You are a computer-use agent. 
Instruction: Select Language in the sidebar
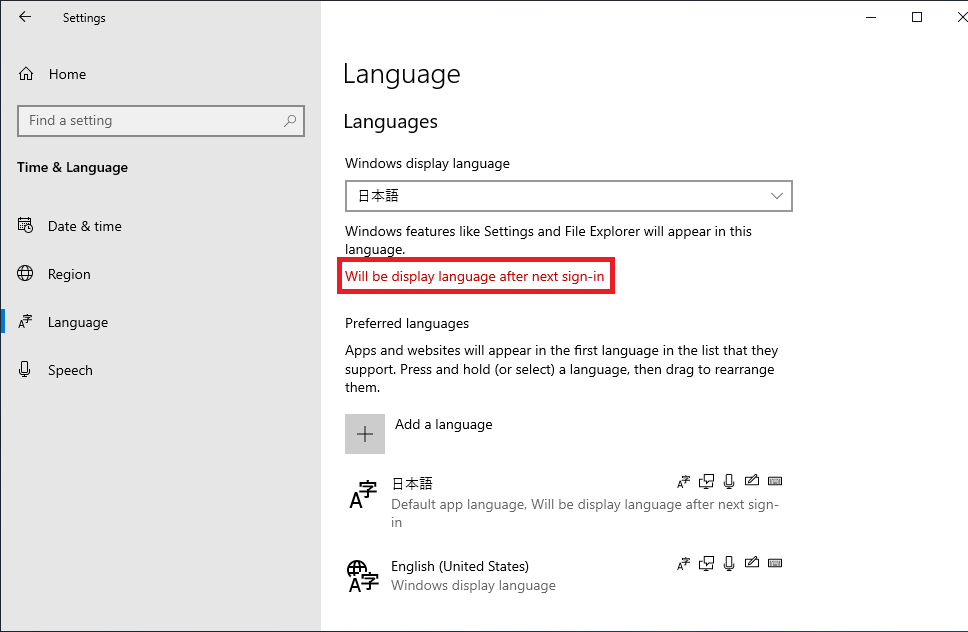78,322
